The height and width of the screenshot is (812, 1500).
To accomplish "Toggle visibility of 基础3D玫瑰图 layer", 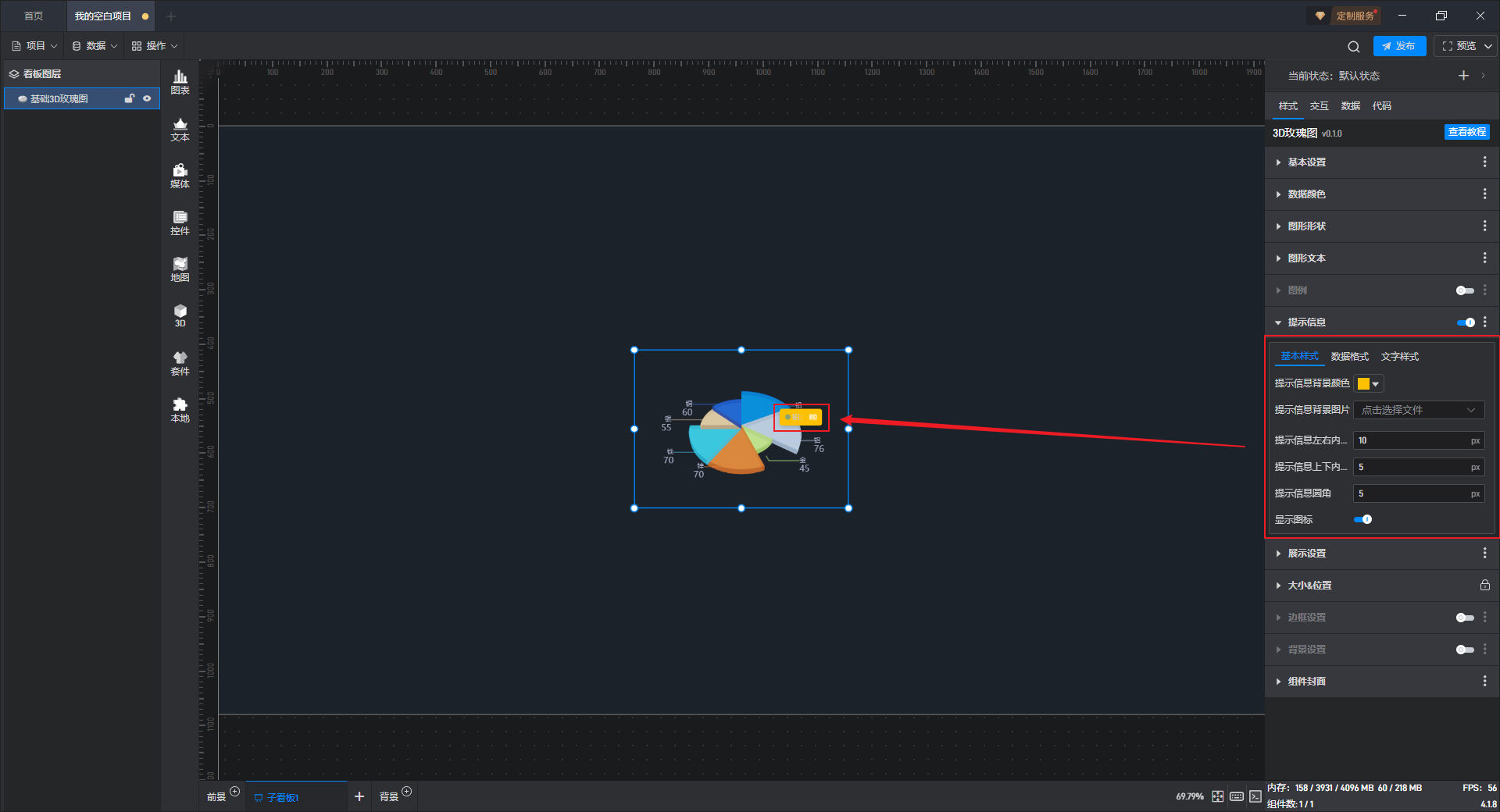I will pos(147,98).
